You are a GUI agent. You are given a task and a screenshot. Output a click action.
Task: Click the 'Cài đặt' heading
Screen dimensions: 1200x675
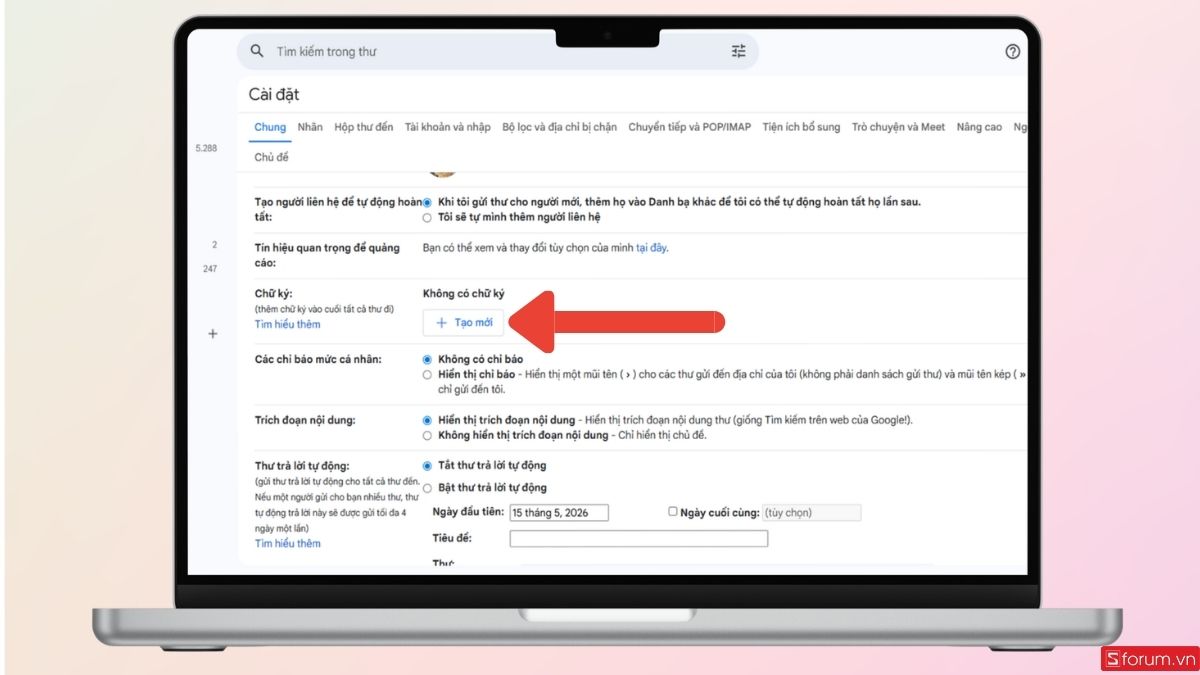[274, 95]
